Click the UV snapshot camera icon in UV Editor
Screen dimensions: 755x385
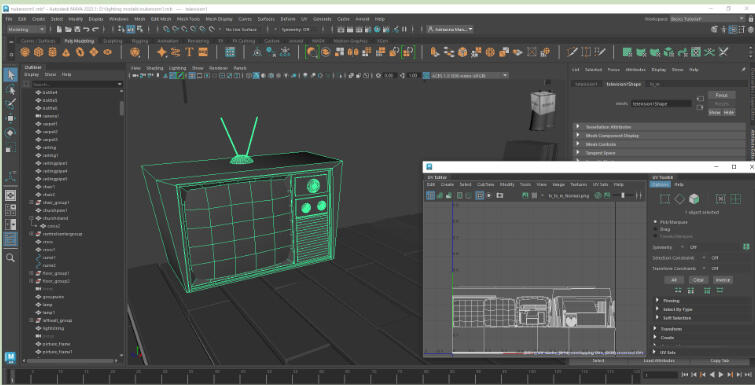click(x=499, y=195)
